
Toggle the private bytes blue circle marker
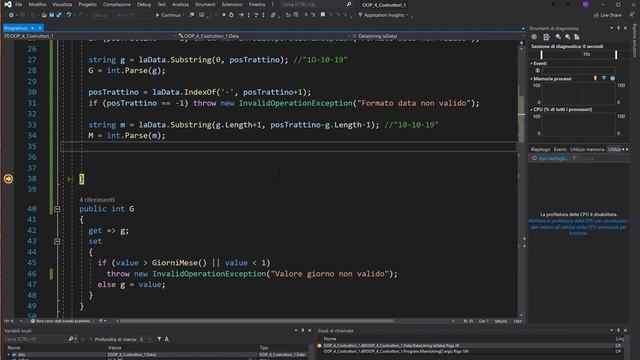pyautogui.click(x=612, y=78)
